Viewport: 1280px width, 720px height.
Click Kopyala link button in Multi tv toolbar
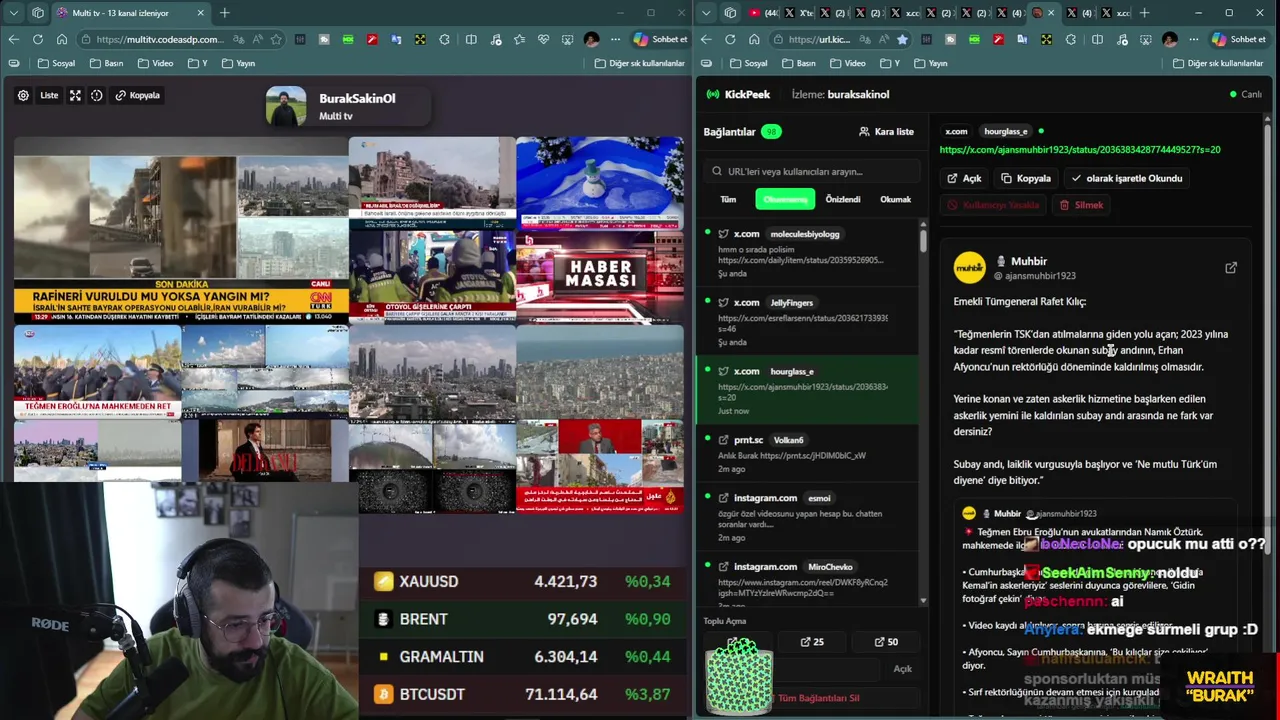pos(137,95)
